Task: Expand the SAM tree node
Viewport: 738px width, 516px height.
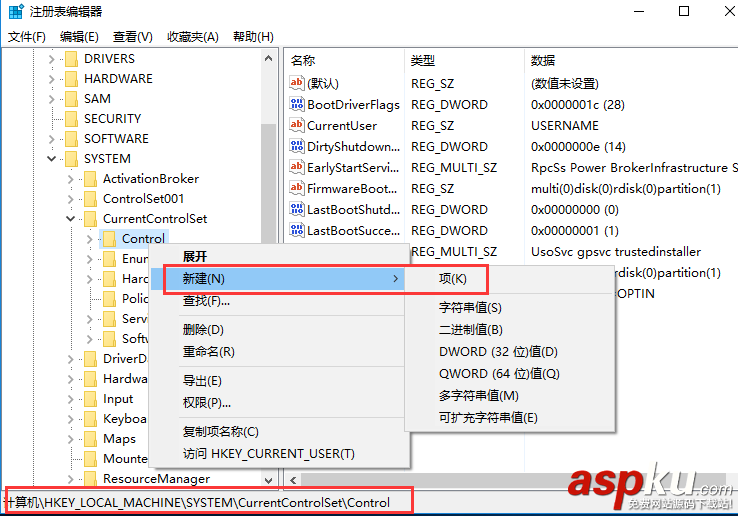Action: click(52, 99)
